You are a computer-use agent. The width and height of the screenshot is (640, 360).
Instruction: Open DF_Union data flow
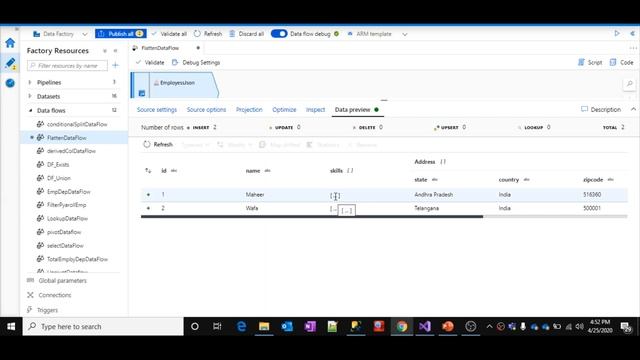tap(59, 178)
